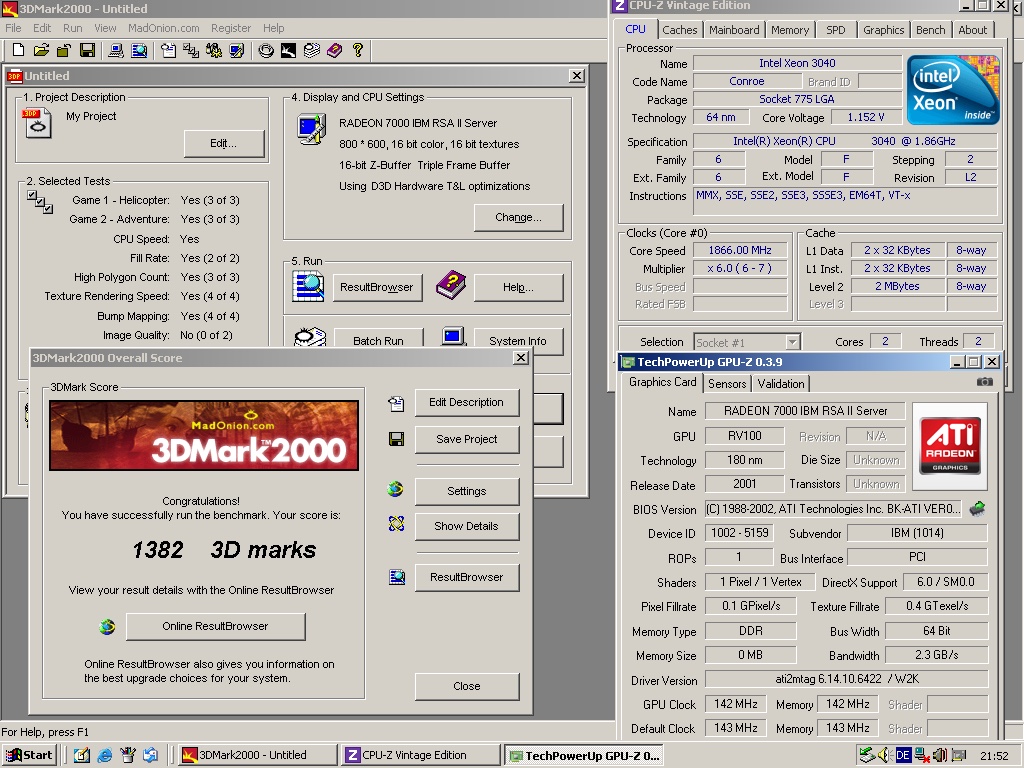Open the View menu in 3DMark2000
Viewport: 1024px width, 768px height.
[x=104, y=28]
